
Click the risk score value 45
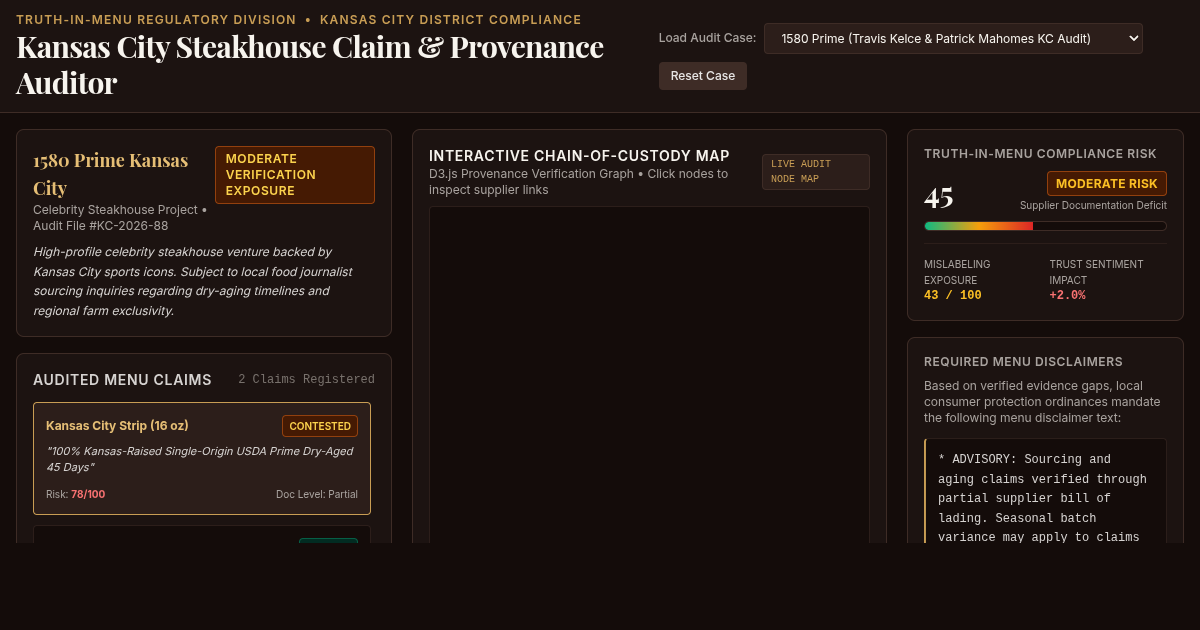939,197
